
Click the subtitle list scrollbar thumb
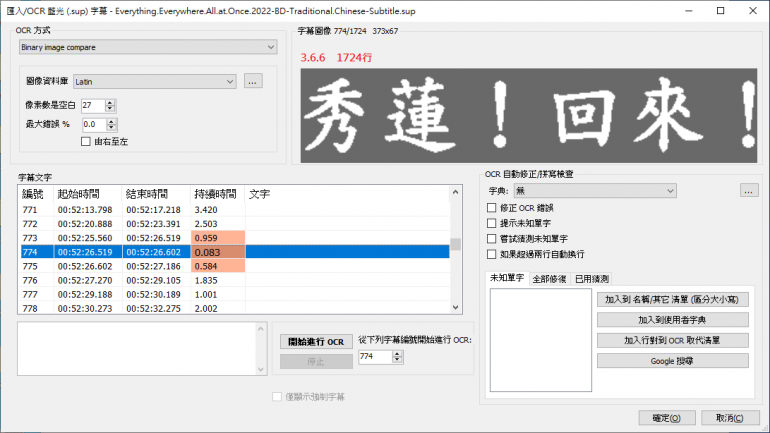click(x=456, y=244)
